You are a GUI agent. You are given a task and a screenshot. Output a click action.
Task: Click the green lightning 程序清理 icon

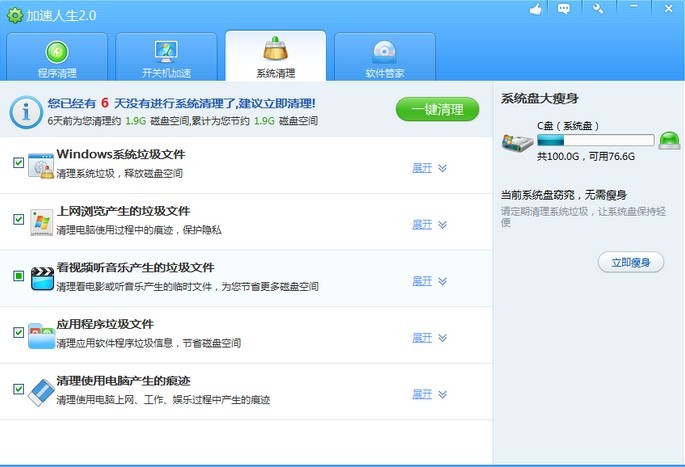[57, 52]
